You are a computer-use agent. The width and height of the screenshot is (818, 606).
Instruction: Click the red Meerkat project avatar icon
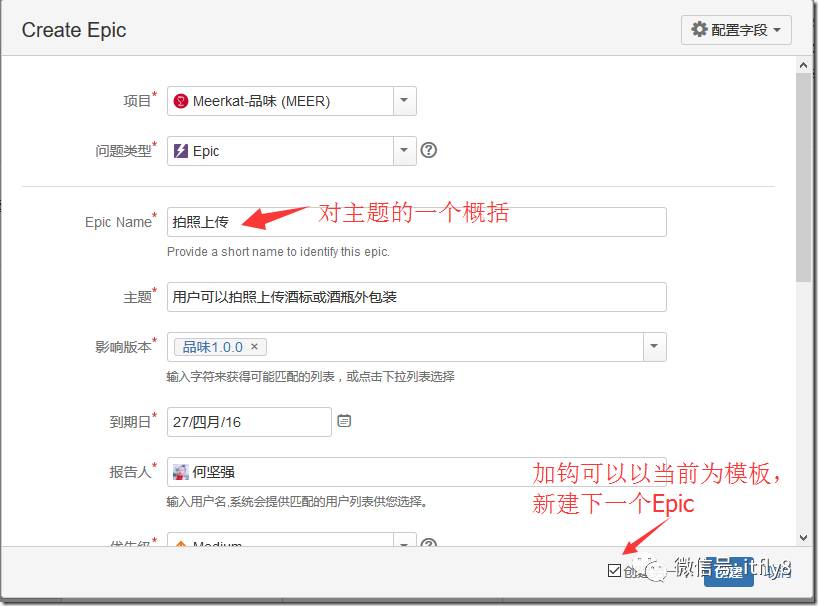pos(181,101)
